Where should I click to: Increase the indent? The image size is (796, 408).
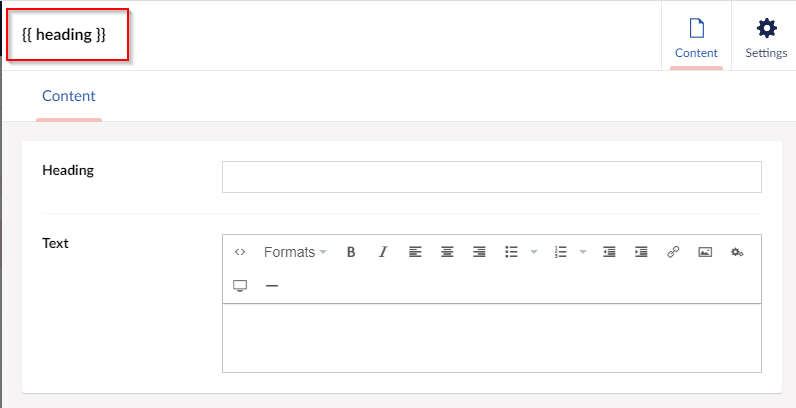click(x=641, y=252)
